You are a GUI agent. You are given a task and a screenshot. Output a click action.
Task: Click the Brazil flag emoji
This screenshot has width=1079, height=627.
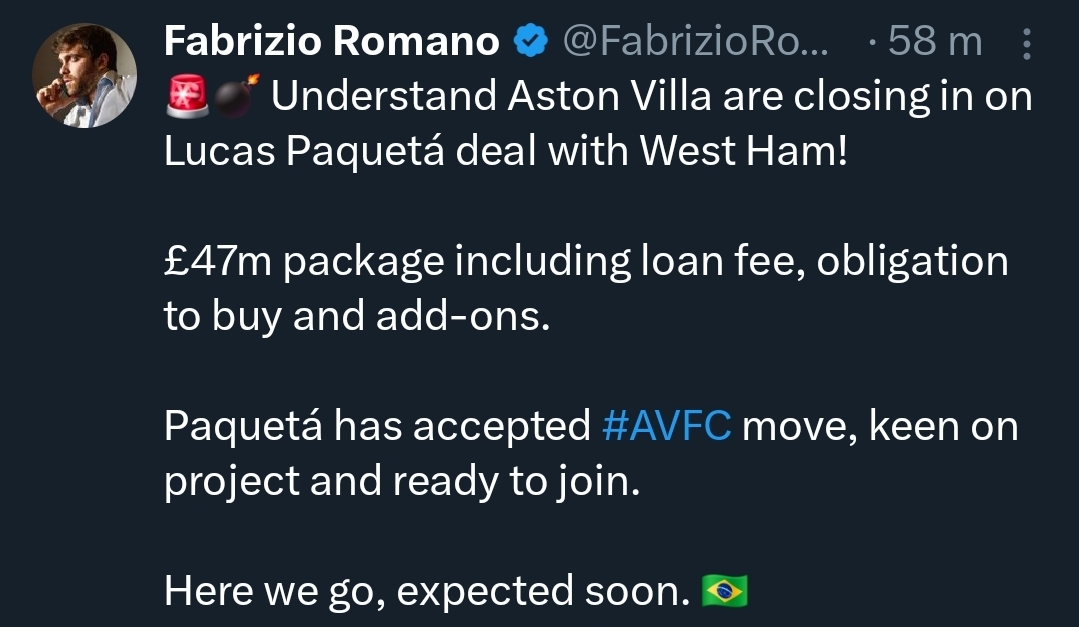[x=725, y=592]
